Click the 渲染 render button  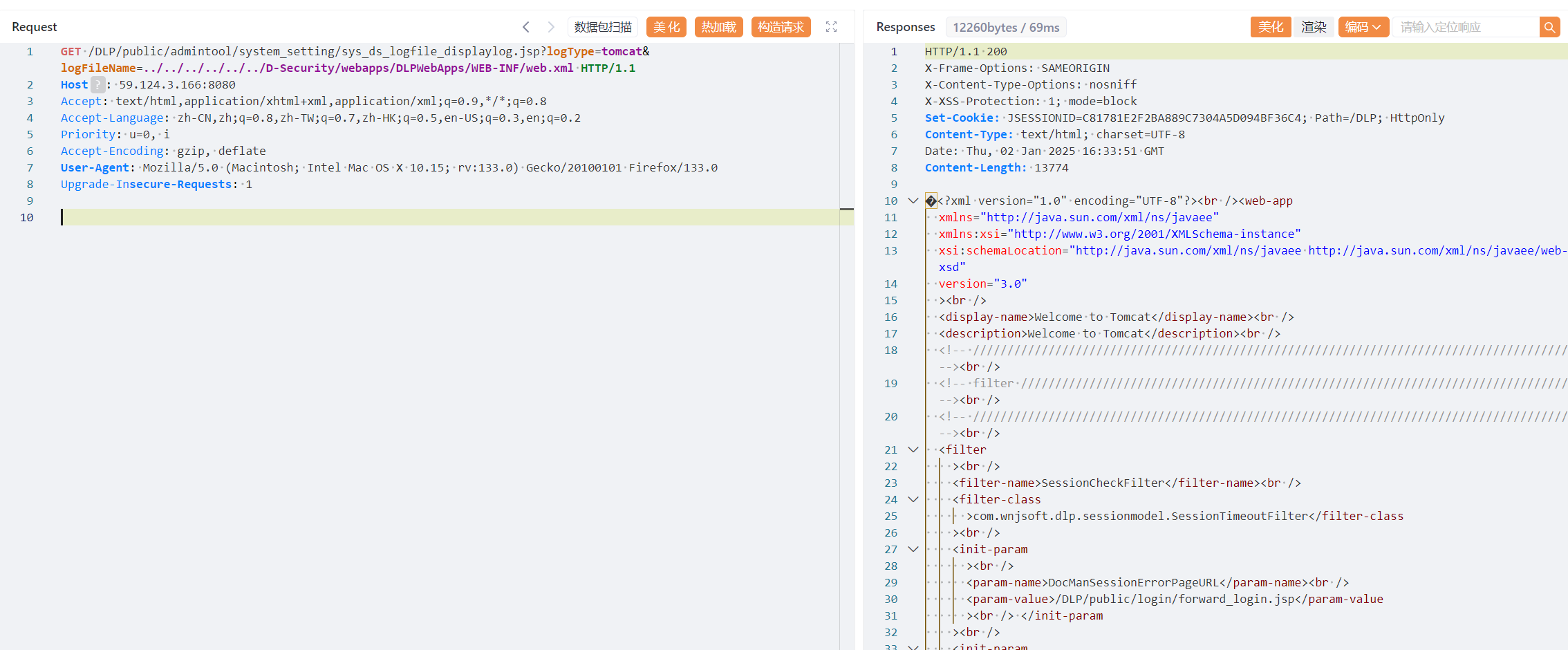tap(1314, 27)
